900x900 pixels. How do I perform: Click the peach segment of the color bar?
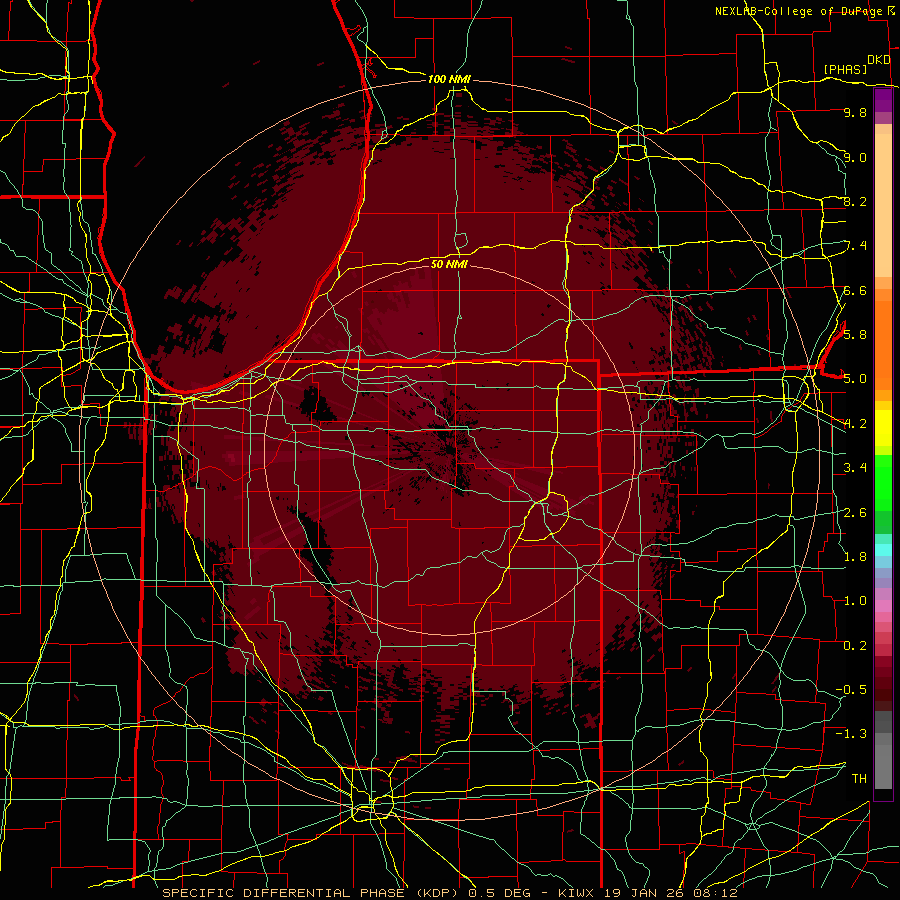pos(883,207)
